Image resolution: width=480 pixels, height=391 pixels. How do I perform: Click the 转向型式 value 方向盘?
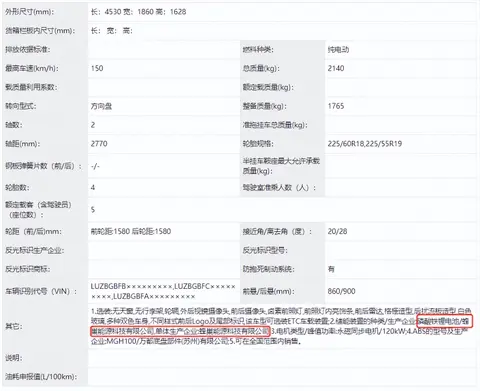[x=101, y=106]
